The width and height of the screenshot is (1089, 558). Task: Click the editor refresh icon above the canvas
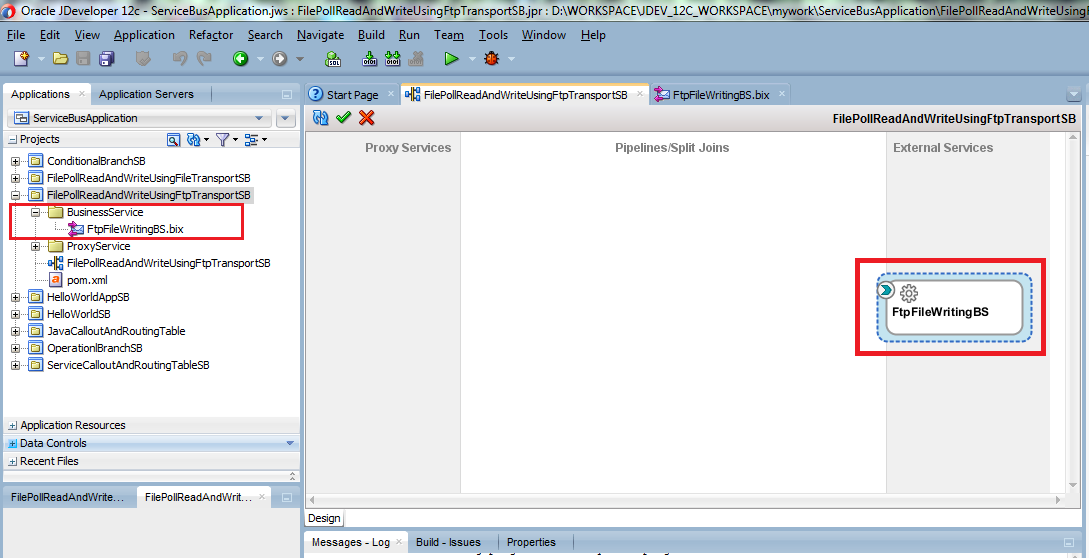tap(320, 117)
